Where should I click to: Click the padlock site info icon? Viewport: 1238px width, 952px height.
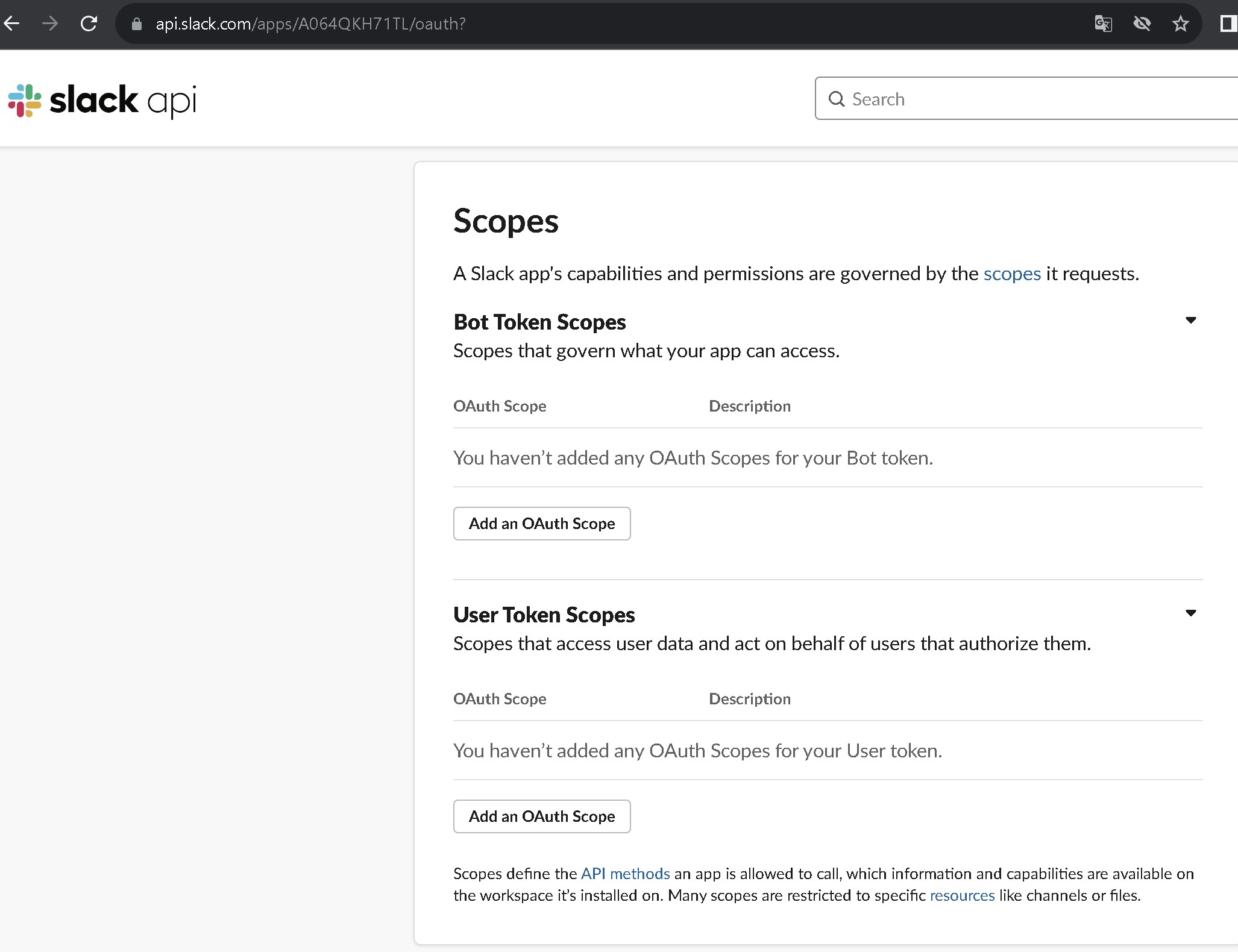click(137, 23)
